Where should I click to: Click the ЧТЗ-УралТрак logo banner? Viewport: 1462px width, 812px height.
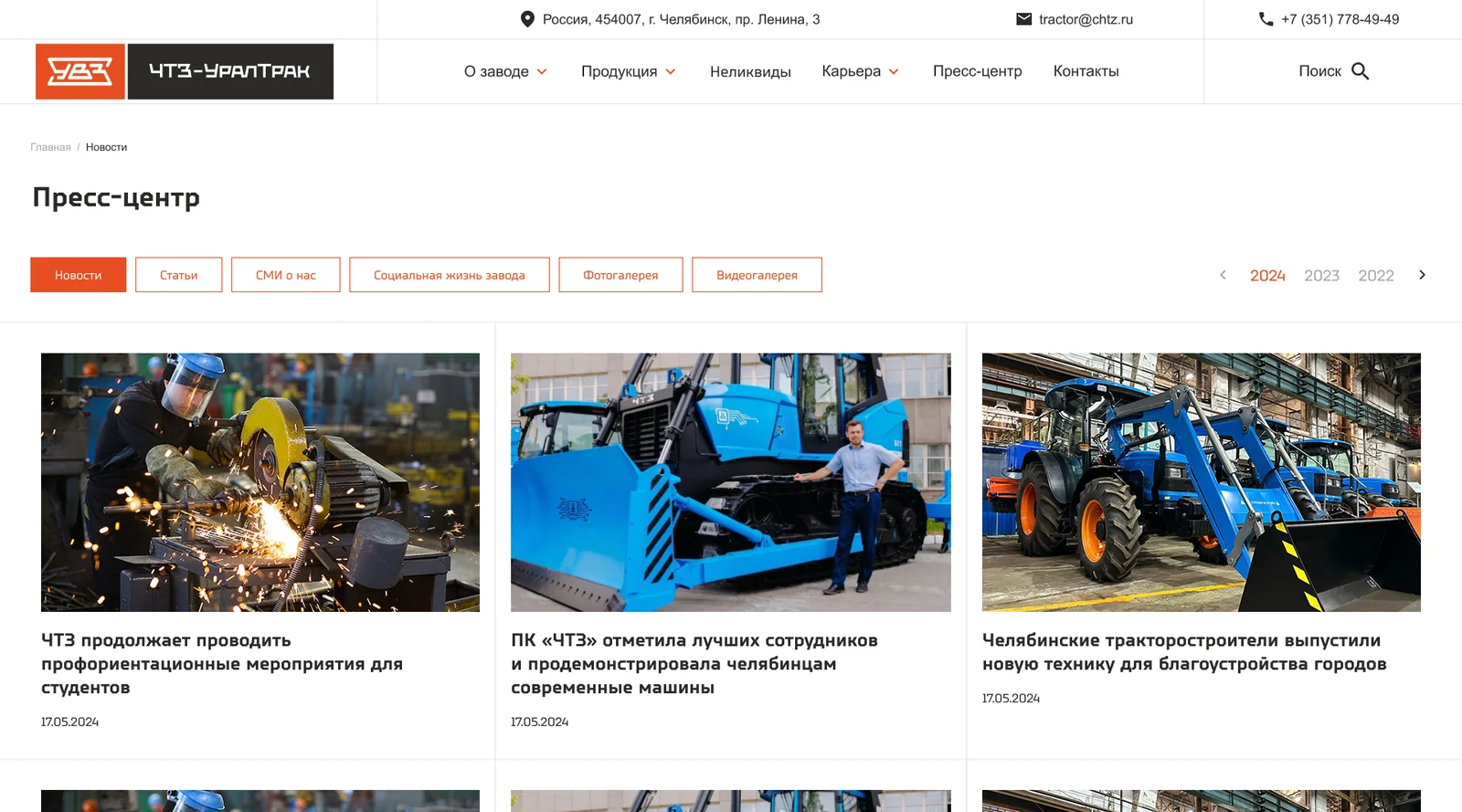tap(230, 71)
